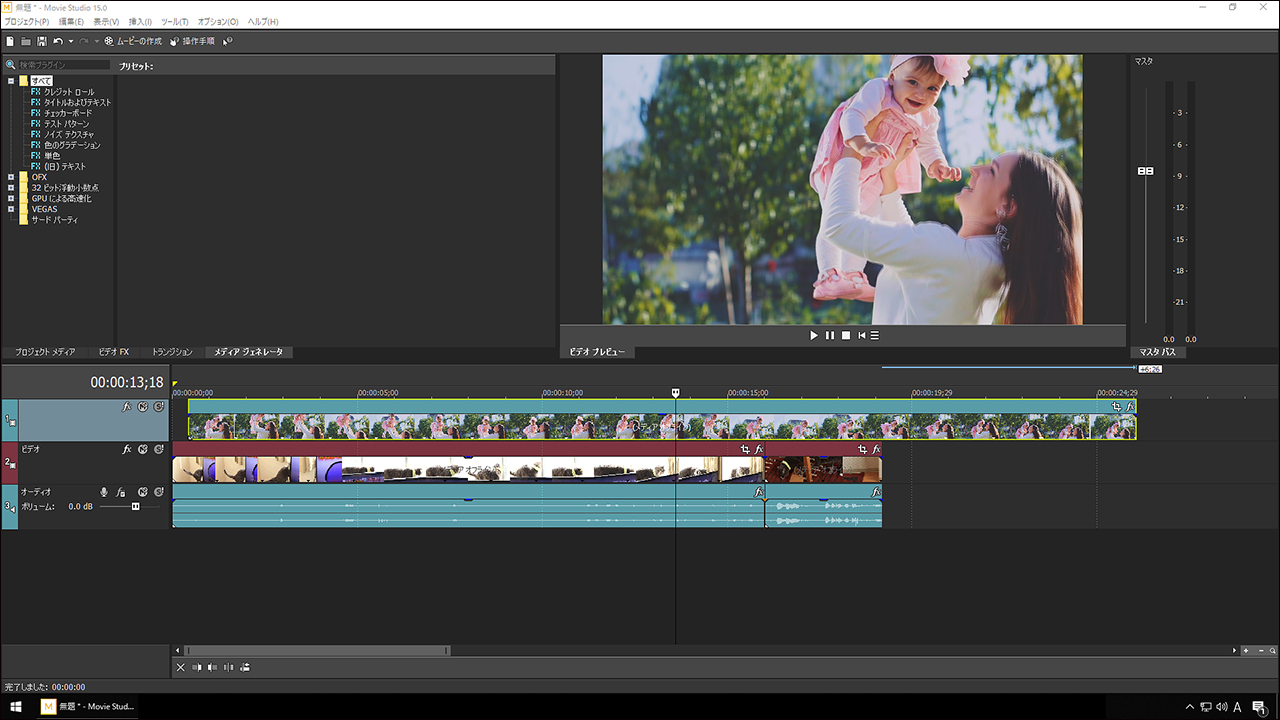Open ツール(T) menu
Screen dimensions: 1280x720
pyautogui.click(x=174, y=21)
